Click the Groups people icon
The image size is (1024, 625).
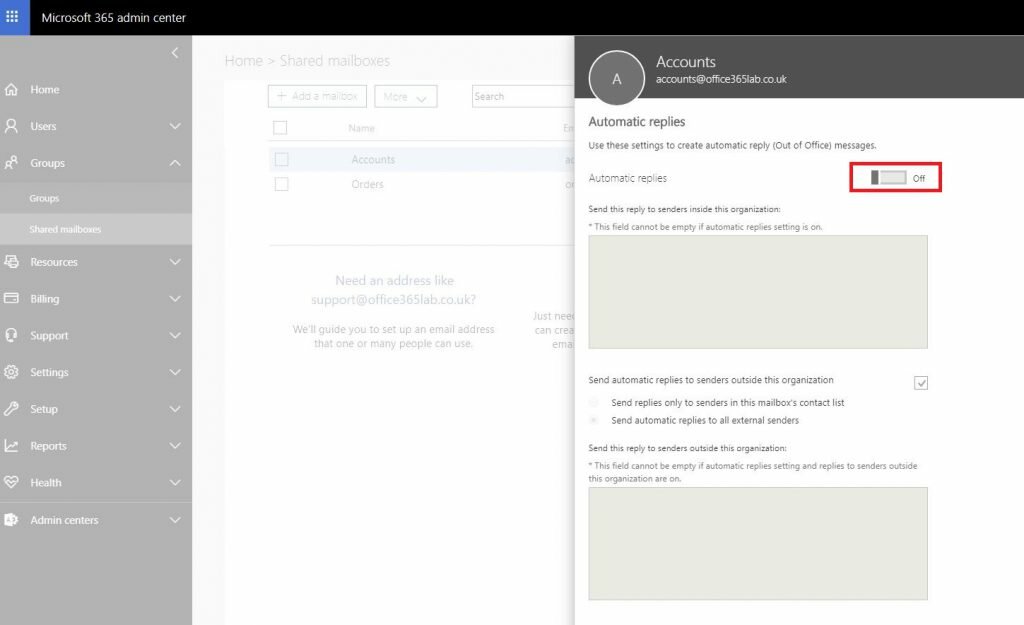click(11, 163)
